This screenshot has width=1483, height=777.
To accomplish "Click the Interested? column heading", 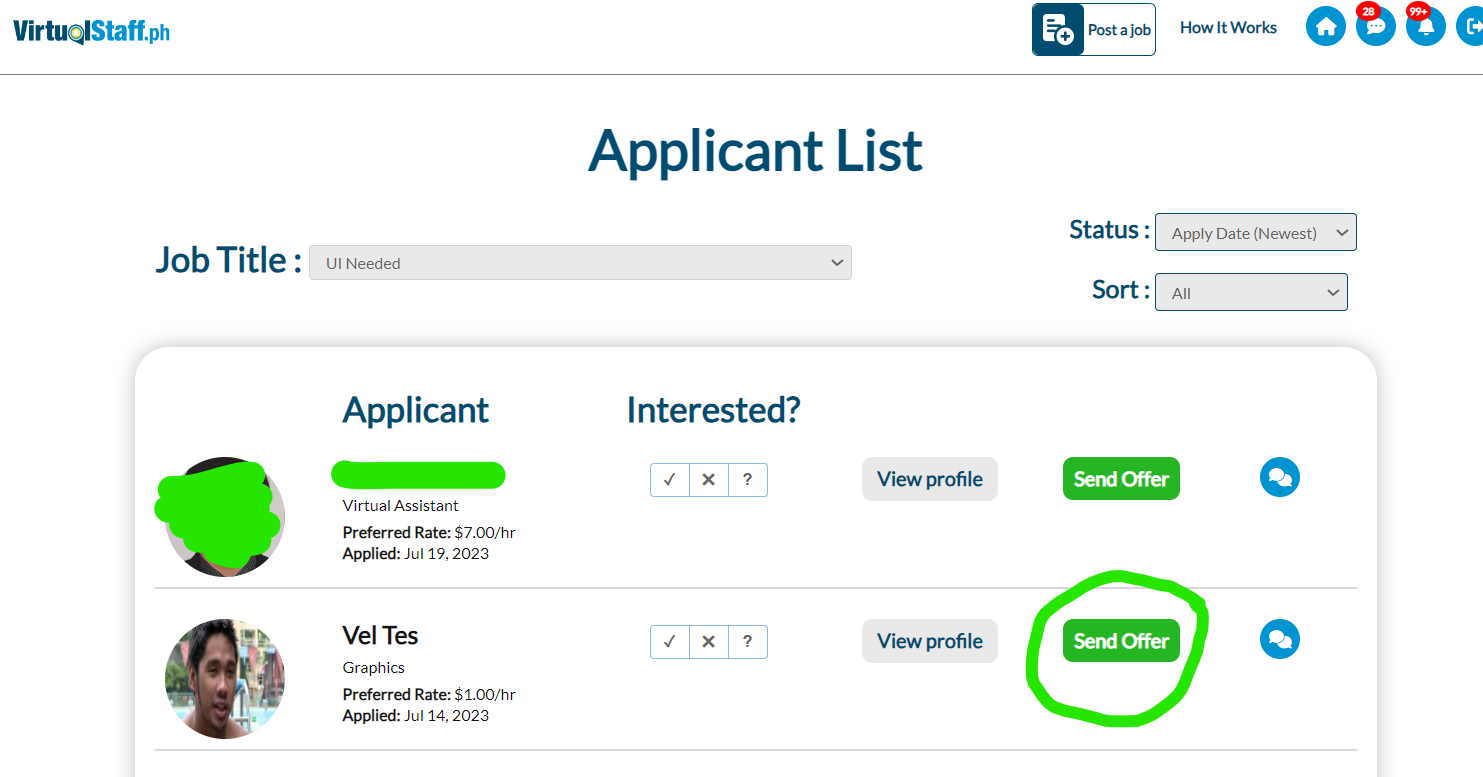I will 714,410.
